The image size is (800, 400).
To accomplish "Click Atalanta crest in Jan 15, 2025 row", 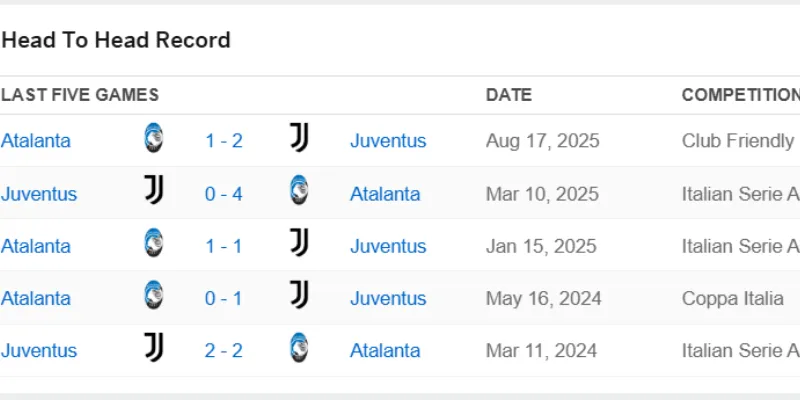I will click(x=154, y=243).
